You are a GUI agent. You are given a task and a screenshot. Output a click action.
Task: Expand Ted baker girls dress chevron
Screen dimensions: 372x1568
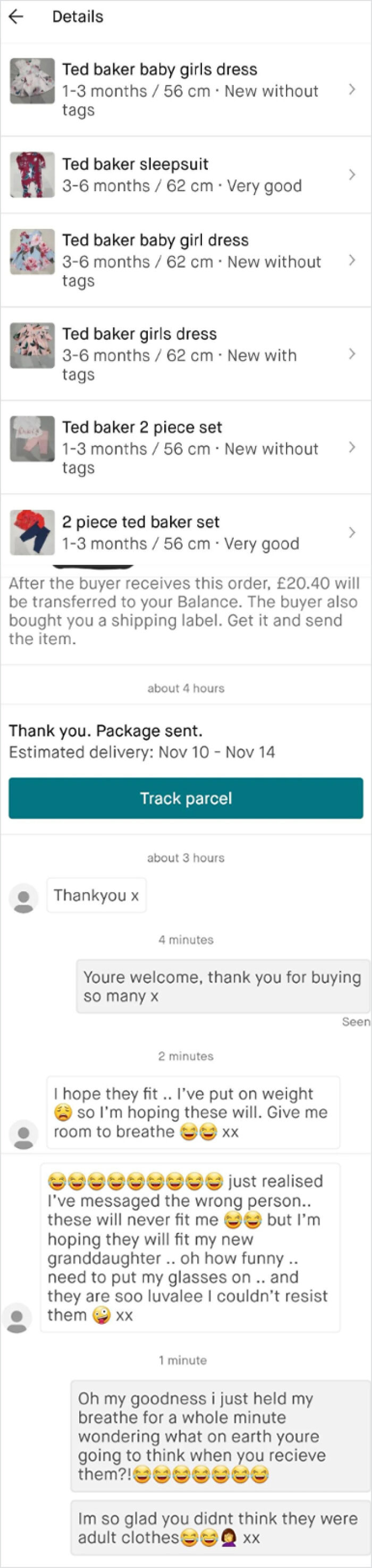[x=352, y=354]
